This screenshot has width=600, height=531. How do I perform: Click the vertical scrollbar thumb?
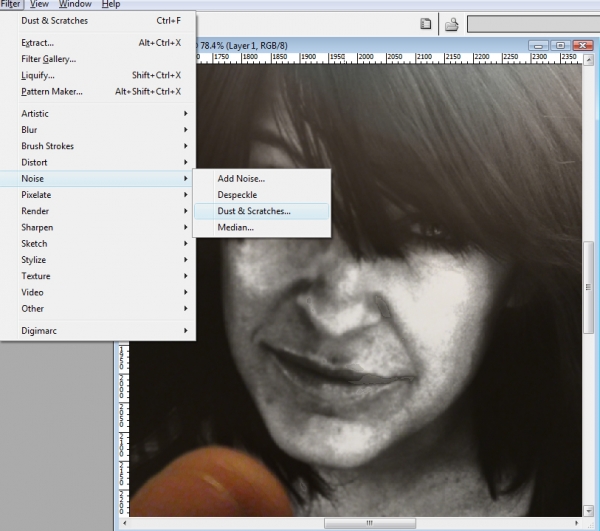(x=589, y=287)
